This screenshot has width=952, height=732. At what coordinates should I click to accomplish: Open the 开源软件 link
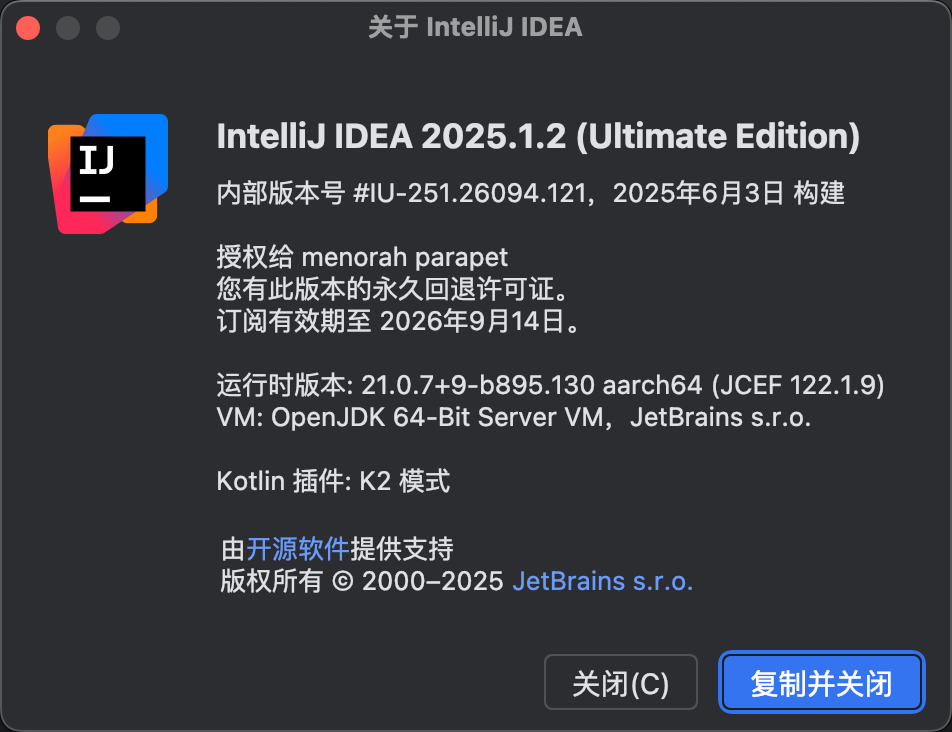[298, 549]
